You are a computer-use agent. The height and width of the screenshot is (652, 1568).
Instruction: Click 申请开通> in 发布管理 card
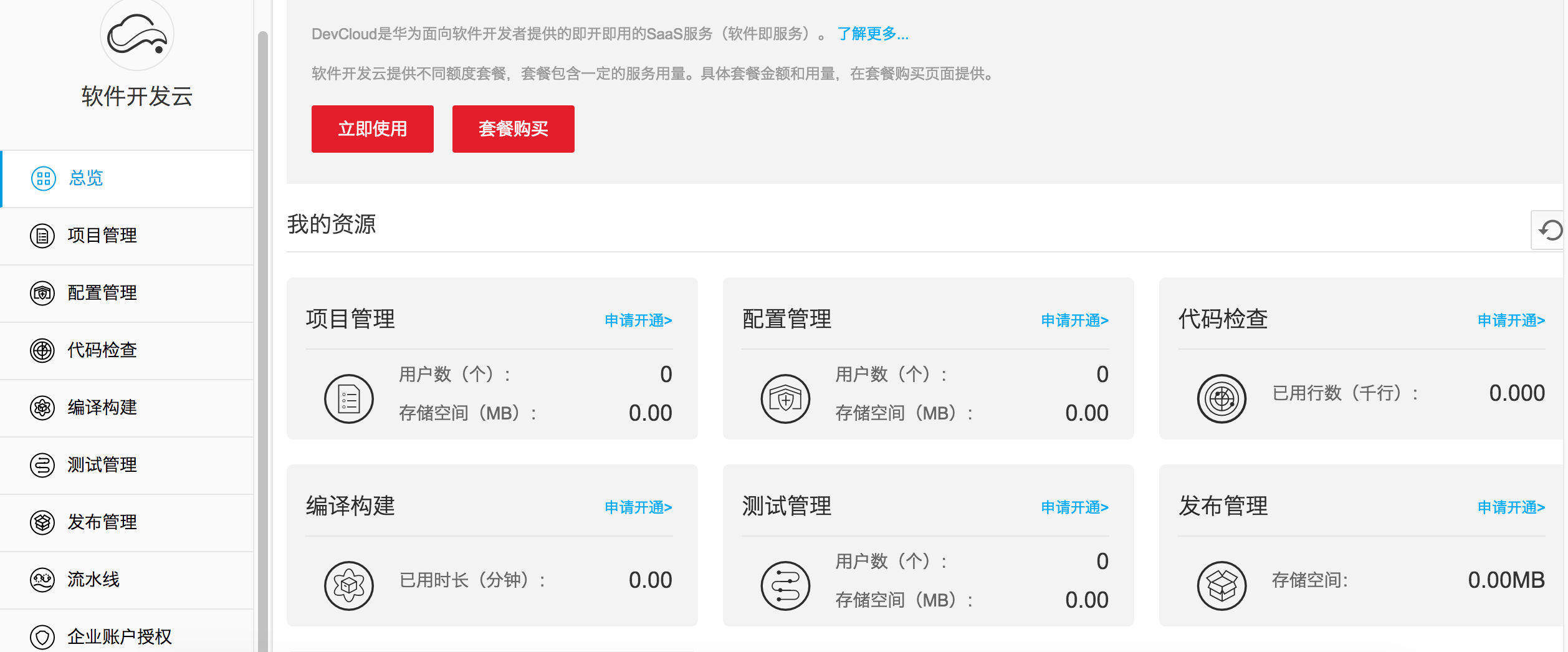1511,507
